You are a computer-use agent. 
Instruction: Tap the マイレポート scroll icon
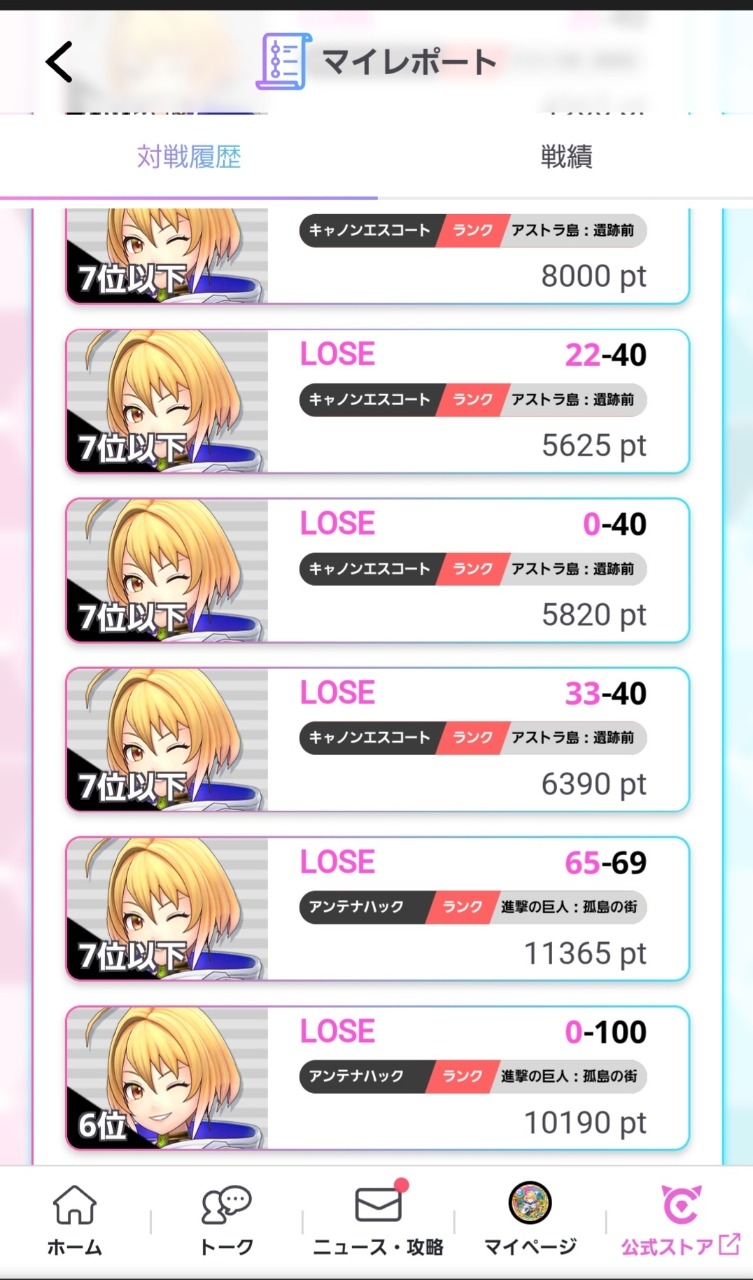pyautogui.click(x=283, y=61)
